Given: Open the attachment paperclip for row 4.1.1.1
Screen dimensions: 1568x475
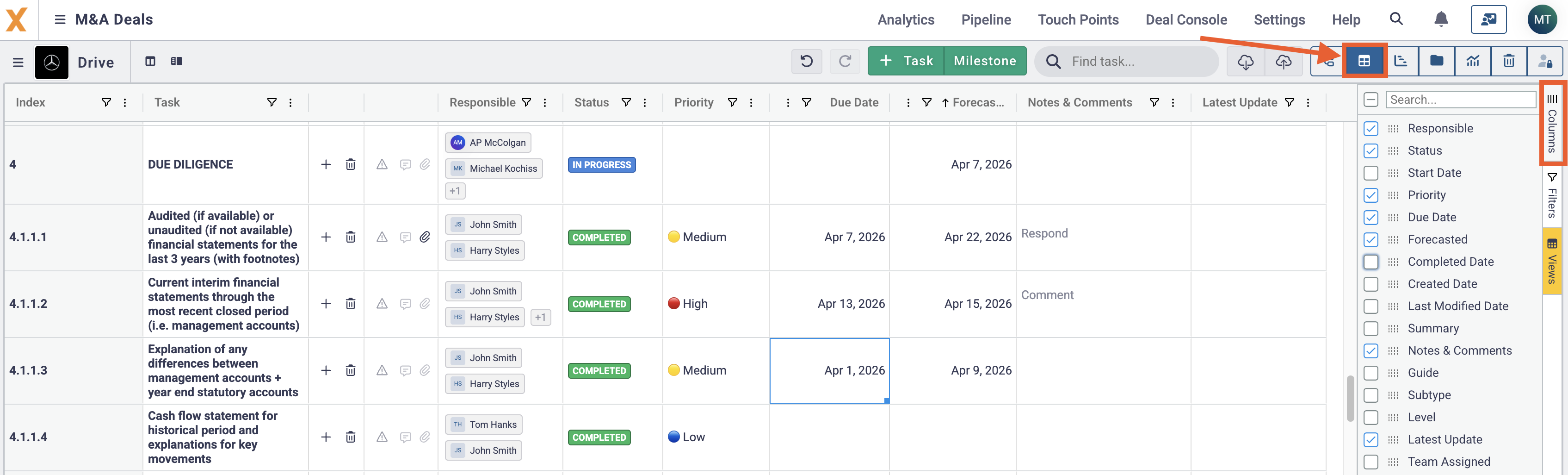Looking at the screenshot, I should 425,237.
